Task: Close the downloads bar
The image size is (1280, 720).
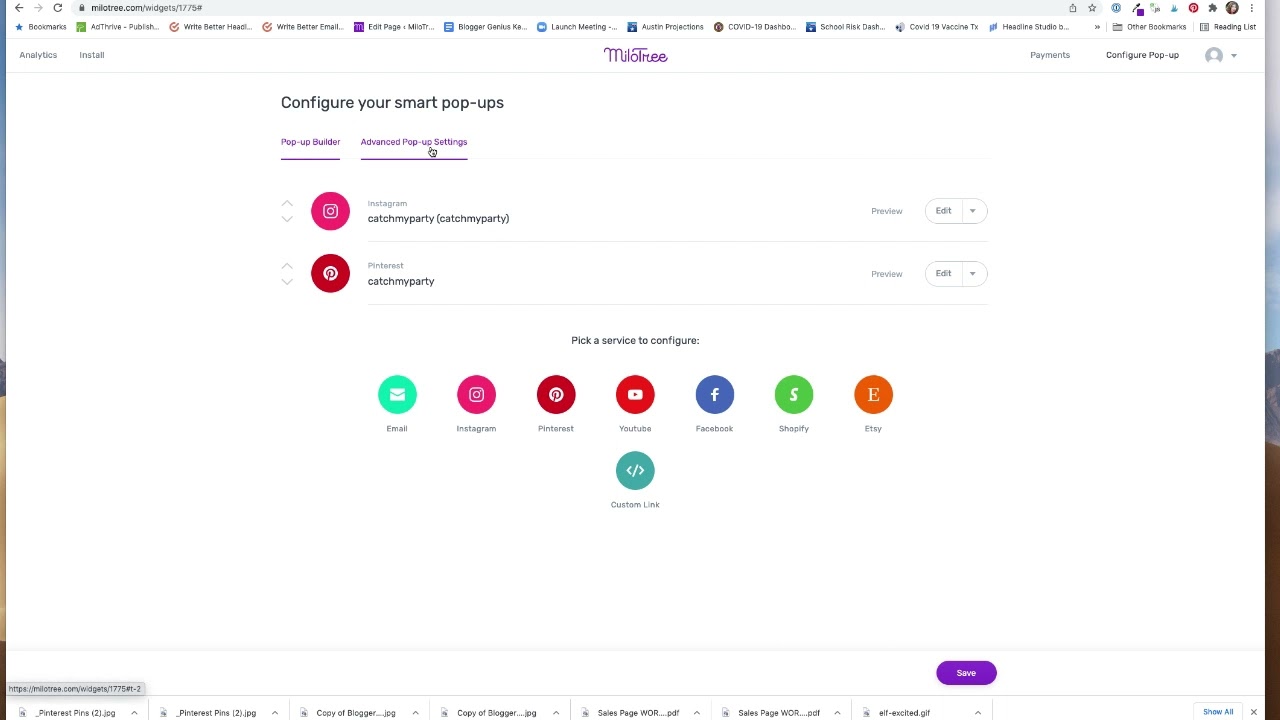Action: [1253, 712]
